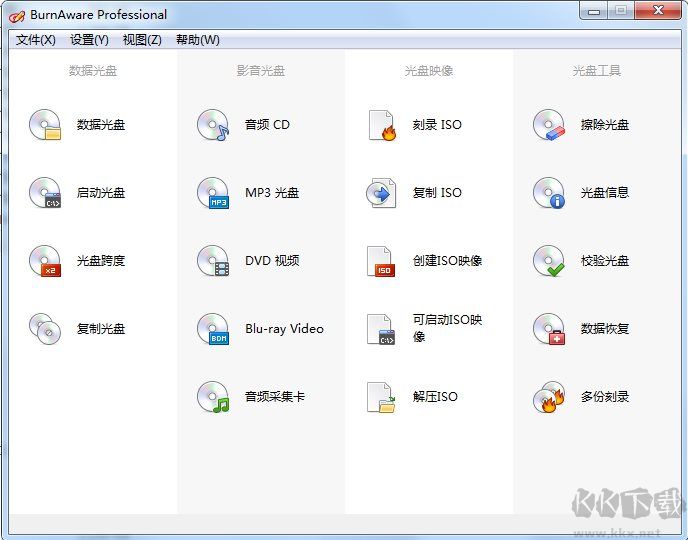Viewport: 688px width, 540px height.
Task: Click the 音频采集卡 label
Action: [x=275, y=397]
